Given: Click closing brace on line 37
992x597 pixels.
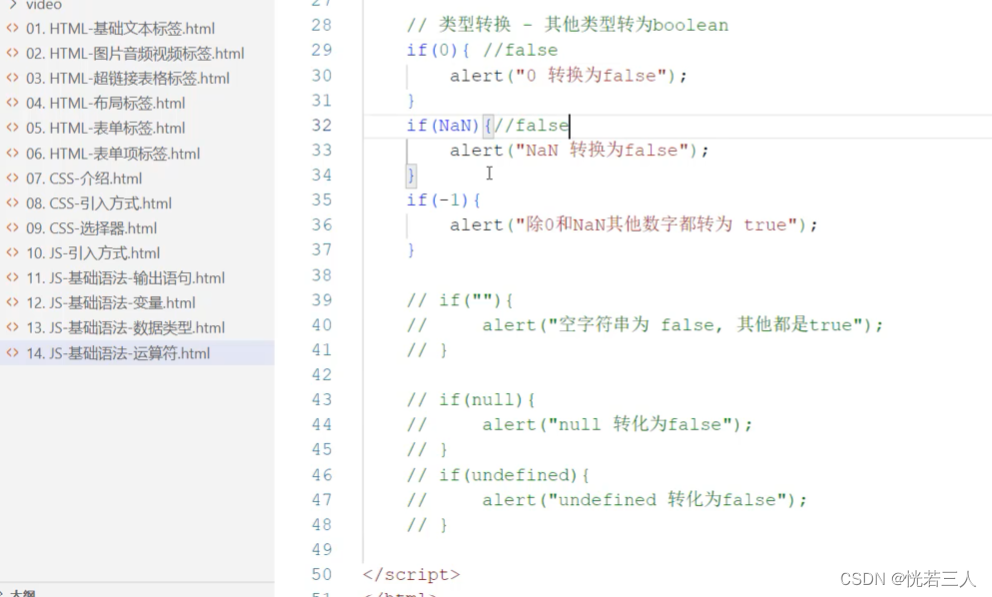Looking at the screenshot, I should 411,250.
